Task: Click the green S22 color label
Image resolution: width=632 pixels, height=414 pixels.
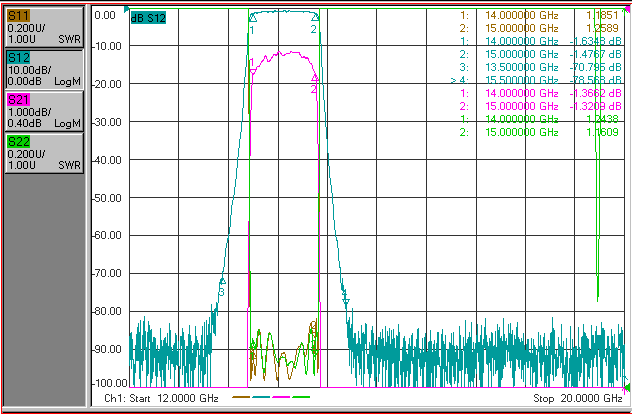Action: click(x=19, y=141)
